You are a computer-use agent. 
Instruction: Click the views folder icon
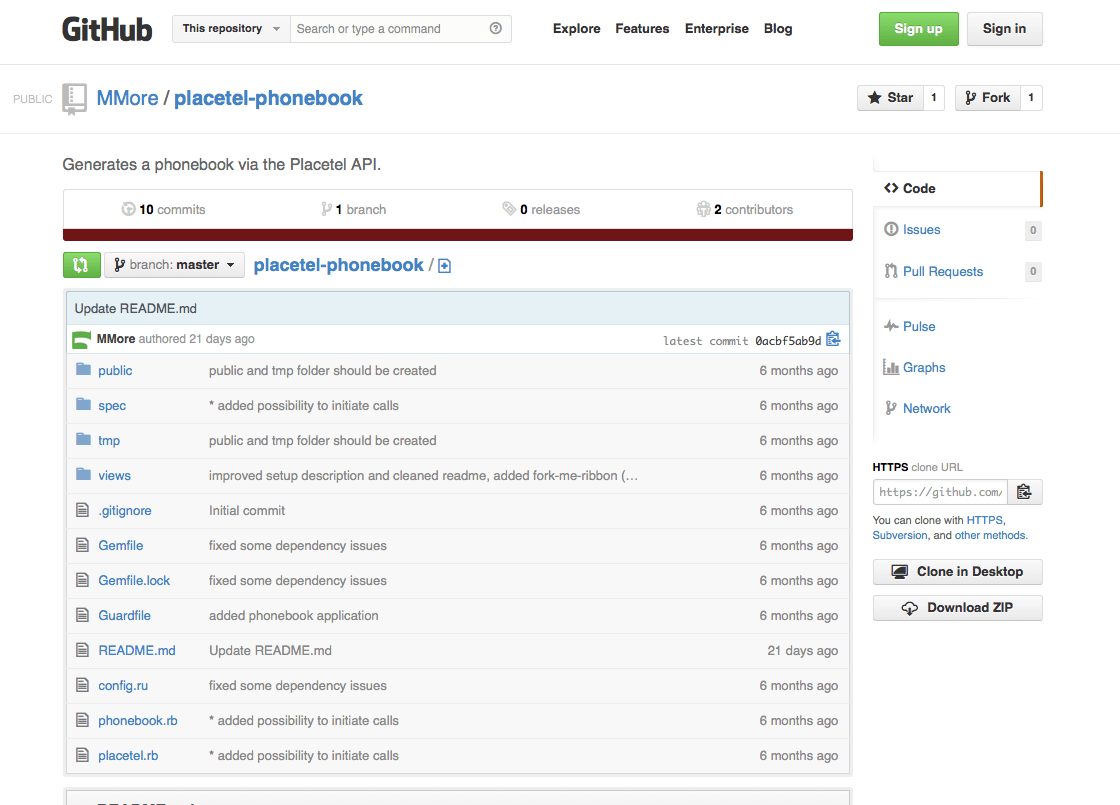coord(84,474)
